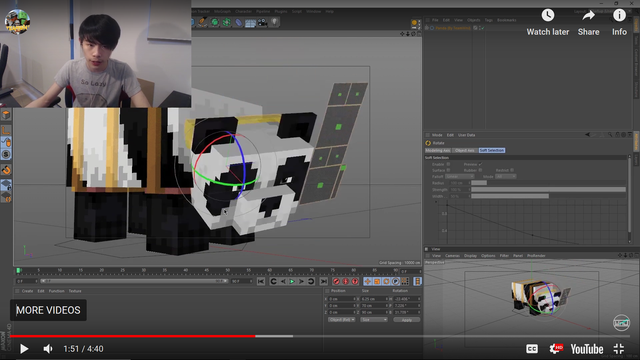Viewport: 640px width, 360px height.
Task: Open Material Manager Texture menu
Action: pyautogui.click(x=75, y=291)
